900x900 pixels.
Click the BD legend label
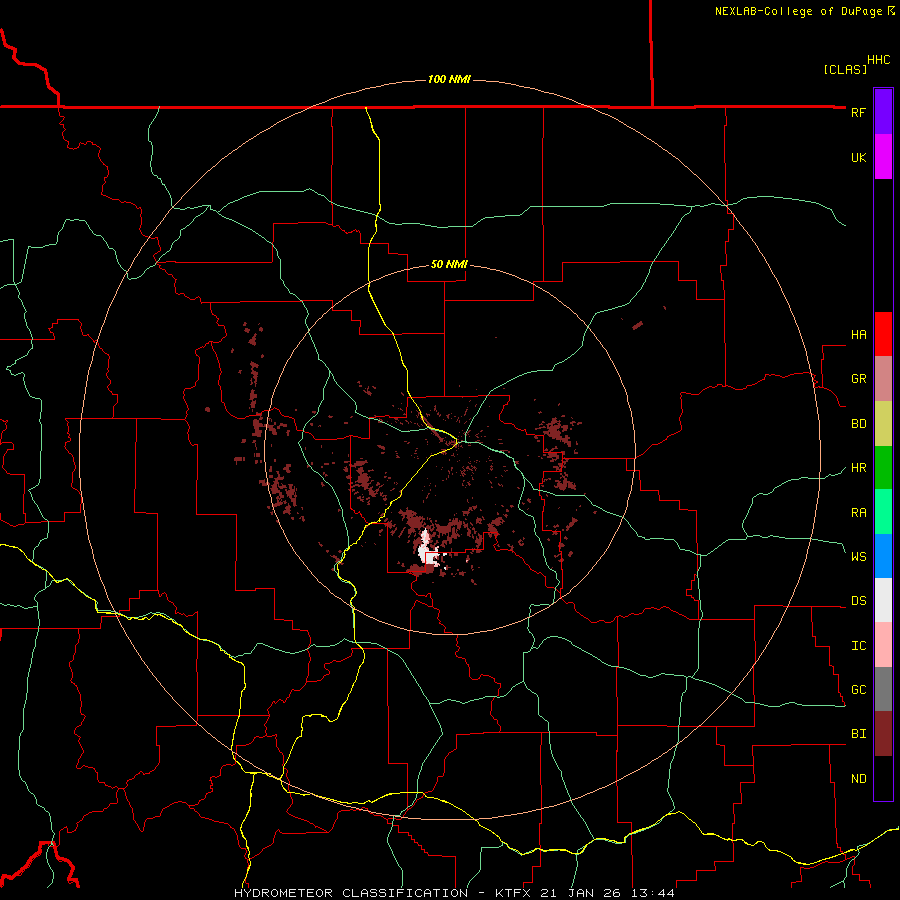tap(858, 424)
